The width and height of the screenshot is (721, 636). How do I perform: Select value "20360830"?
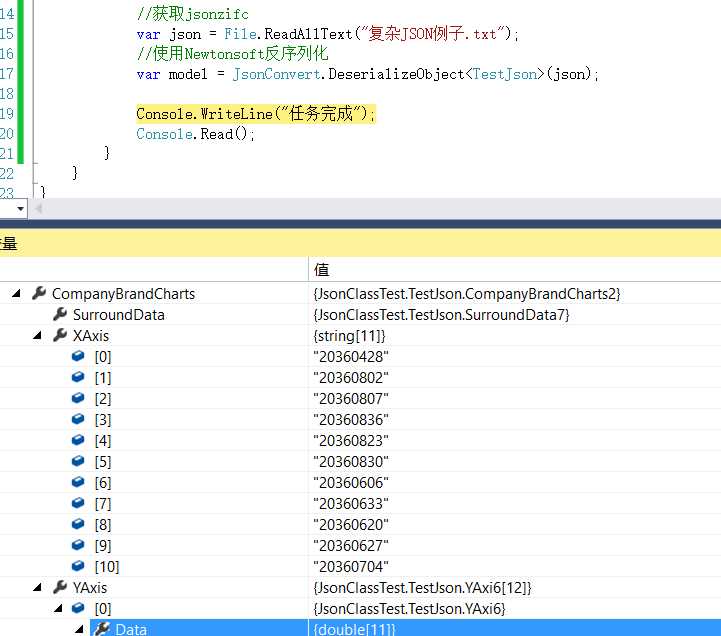pyautogui.click(x=351, y=462)
